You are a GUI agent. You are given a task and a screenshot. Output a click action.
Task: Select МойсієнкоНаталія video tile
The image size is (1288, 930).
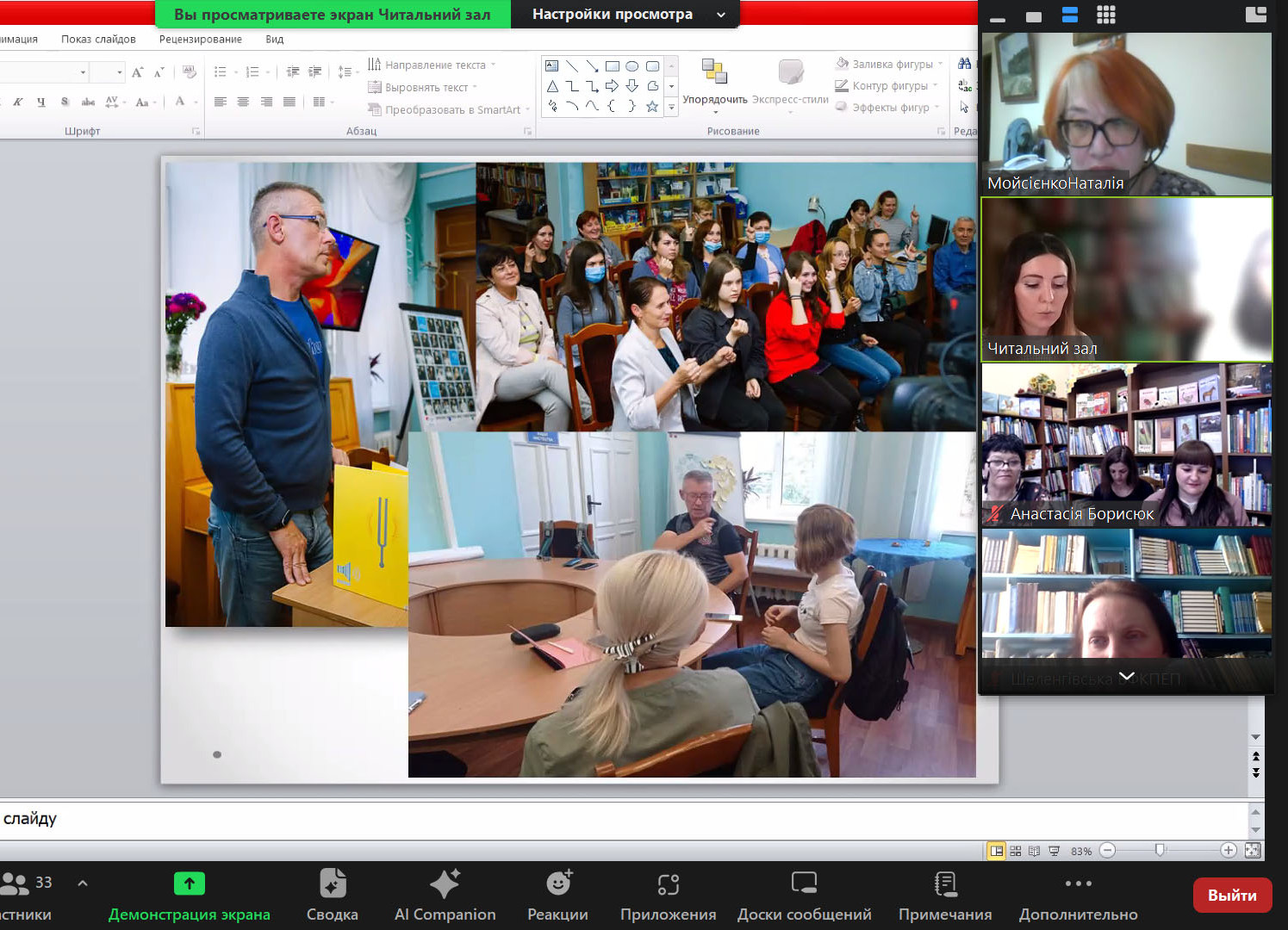pyautogui.click(x=1127, y=114)
